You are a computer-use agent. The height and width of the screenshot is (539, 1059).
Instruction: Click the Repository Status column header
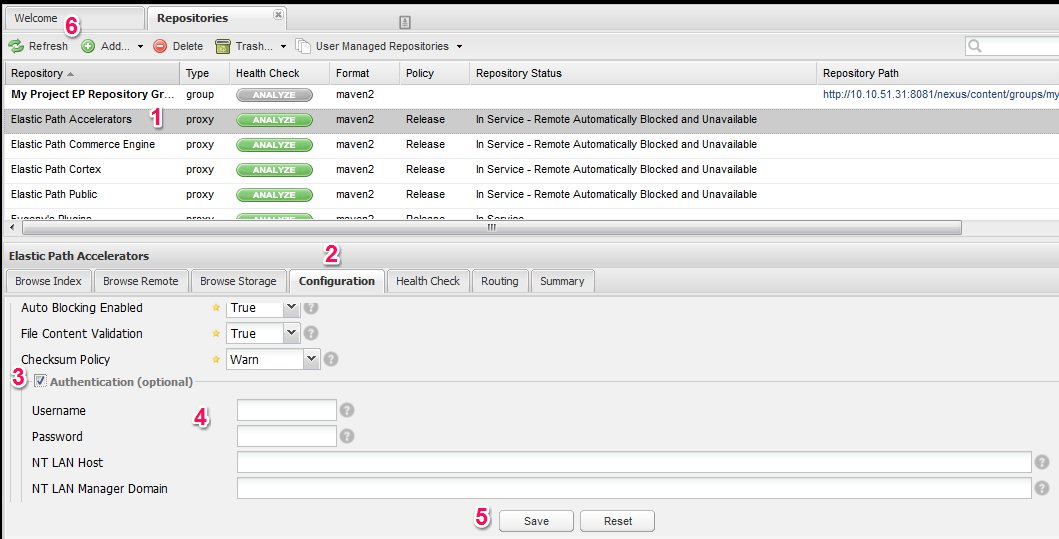[643, 73]
